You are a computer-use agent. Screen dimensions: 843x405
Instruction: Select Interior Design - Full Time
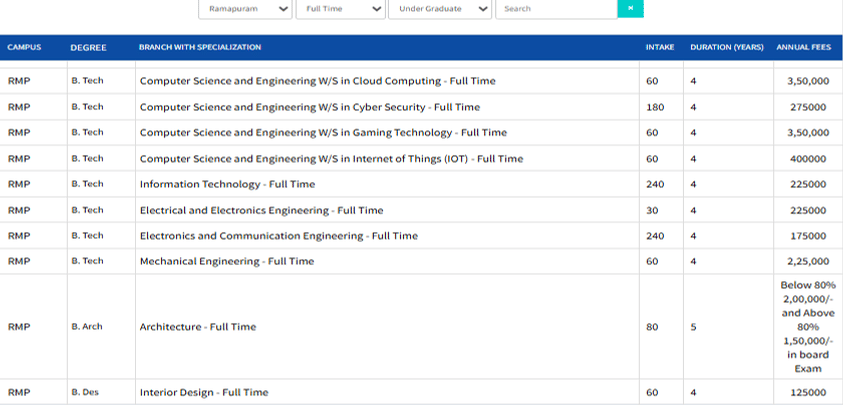(204, 393)
